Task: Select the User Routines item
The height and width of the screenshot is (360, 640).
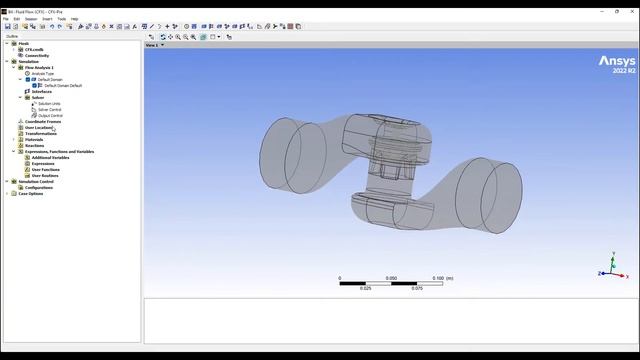Action: tap(45, 176)
